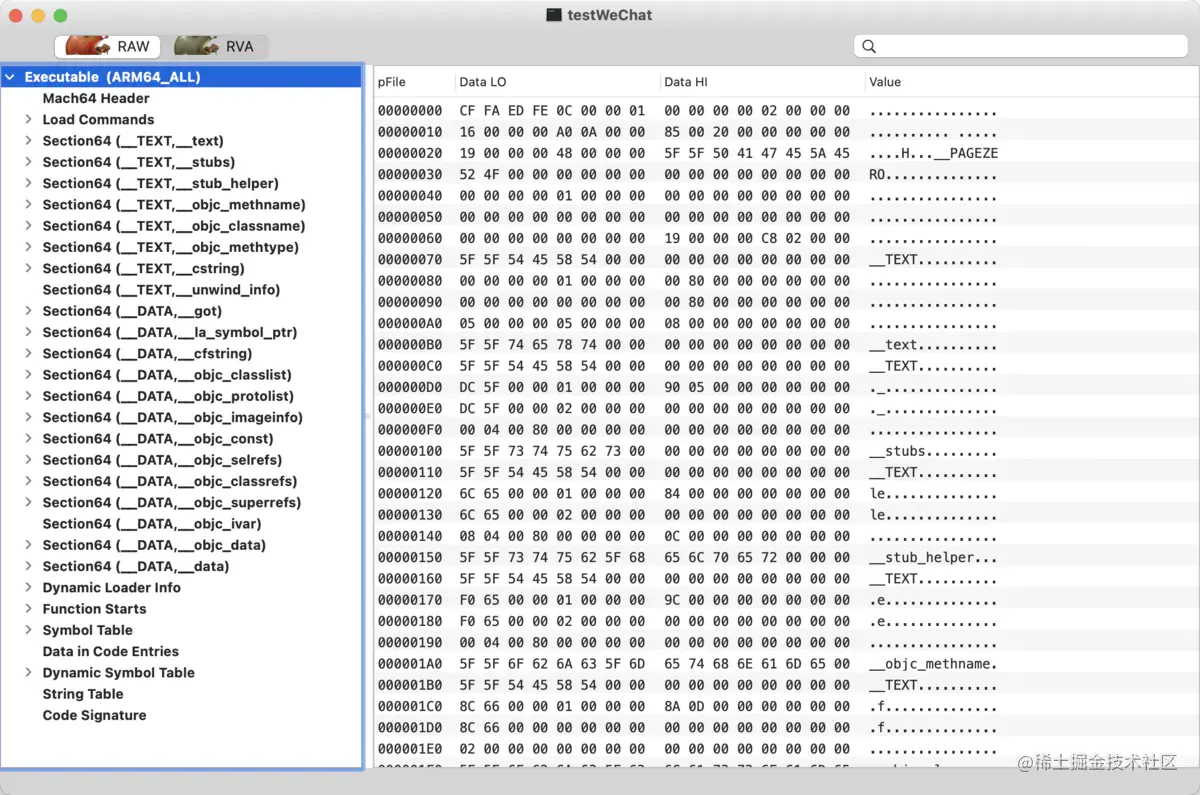
Task: Select Mach64 Header in the tree
Action: 96,99
